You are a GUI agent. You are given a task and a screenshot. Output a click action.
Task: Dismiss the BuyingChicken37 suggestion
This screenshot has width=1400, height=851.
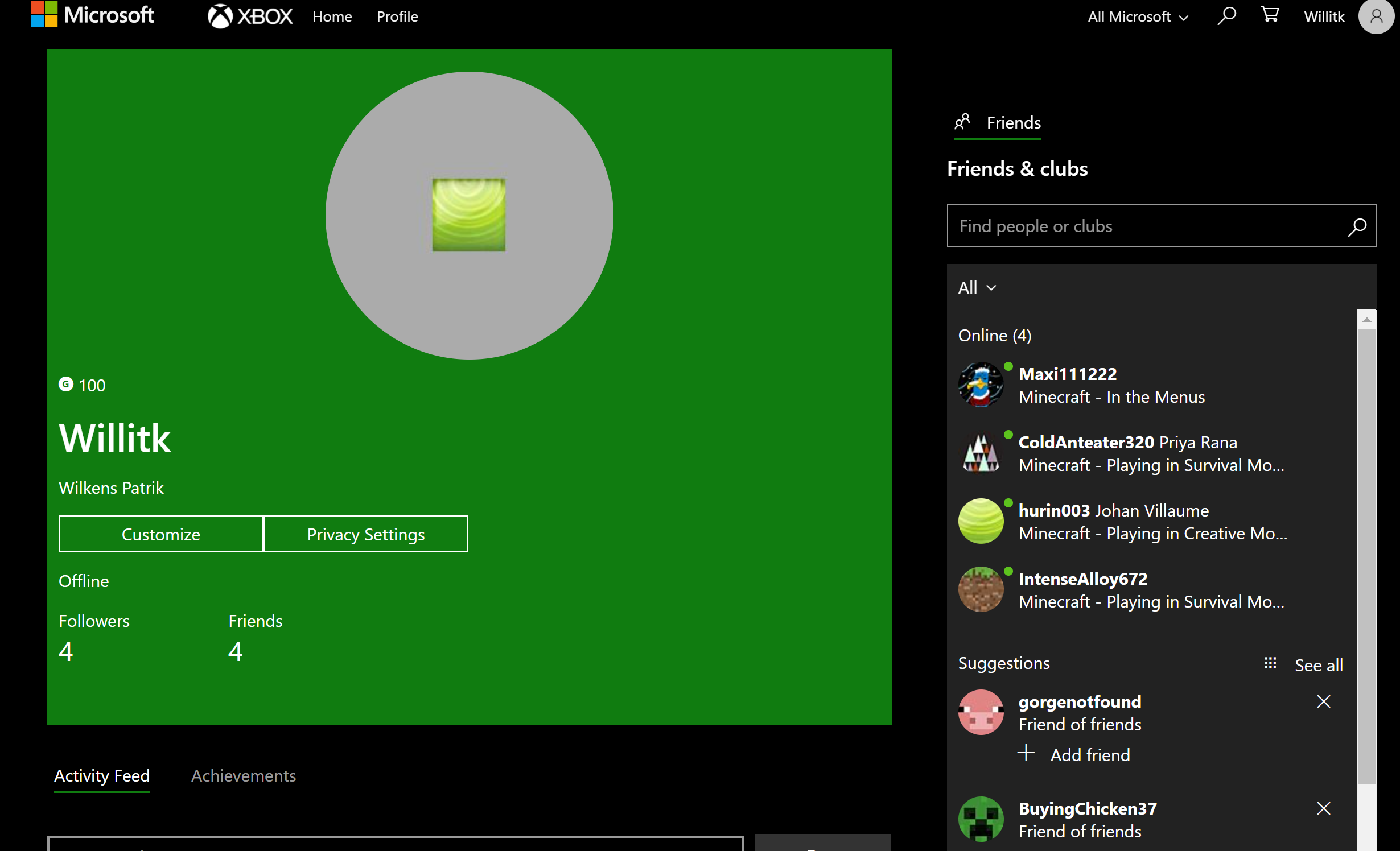[x=1324, y=808]
